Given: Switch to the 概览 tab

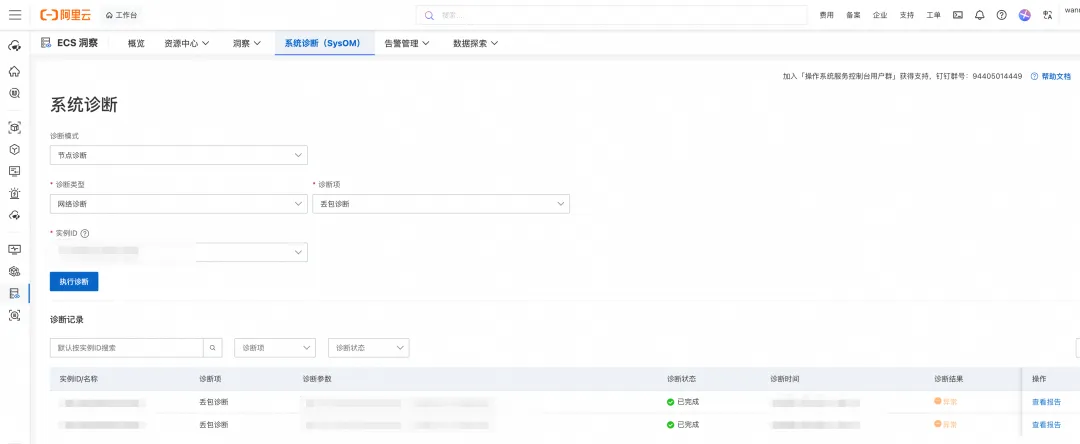Looking at the screenshot, I should [x=136, y=43].
